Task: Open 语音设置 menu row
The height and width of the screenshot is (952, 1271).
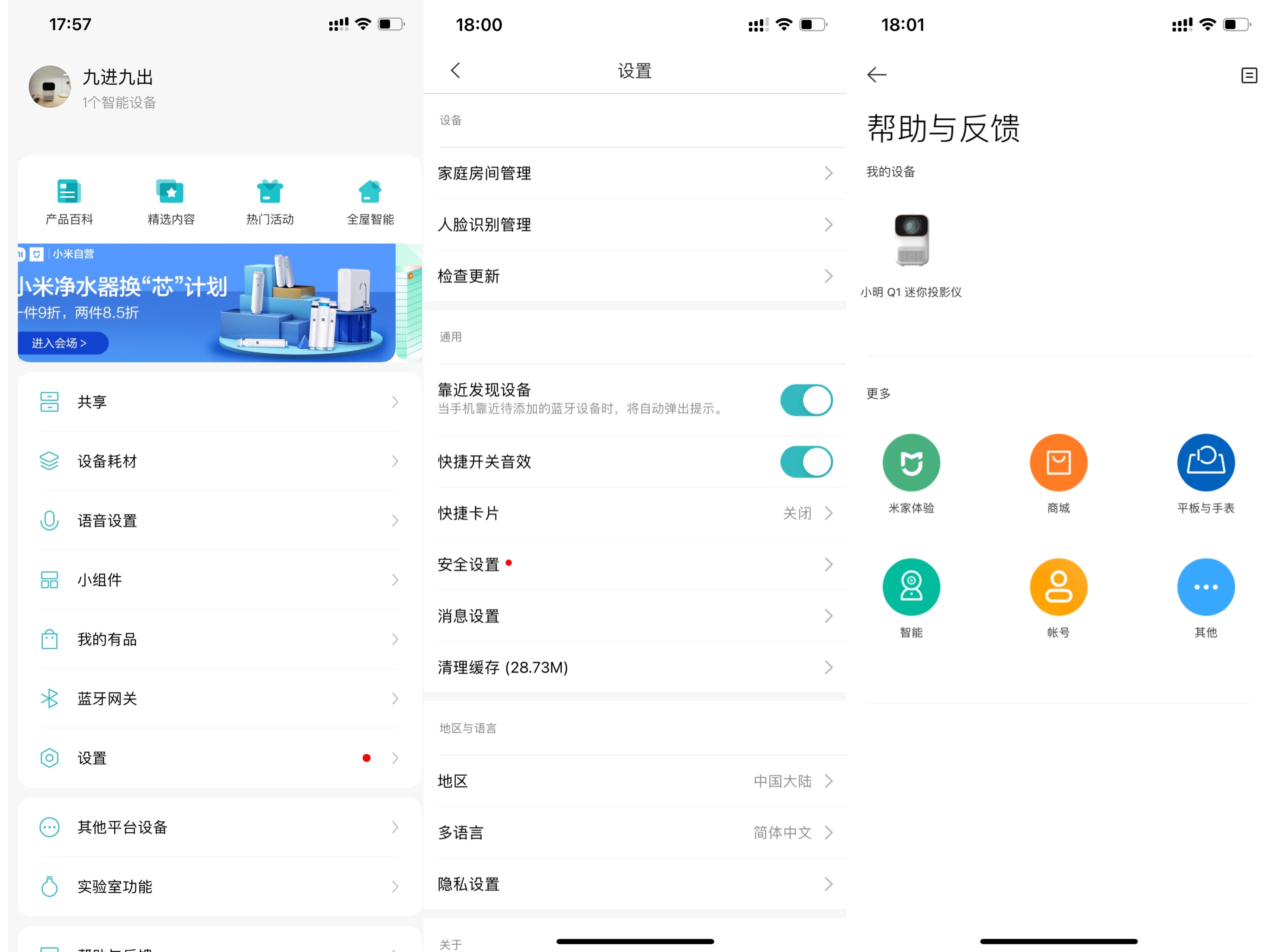Action: (x=220, y=521)
